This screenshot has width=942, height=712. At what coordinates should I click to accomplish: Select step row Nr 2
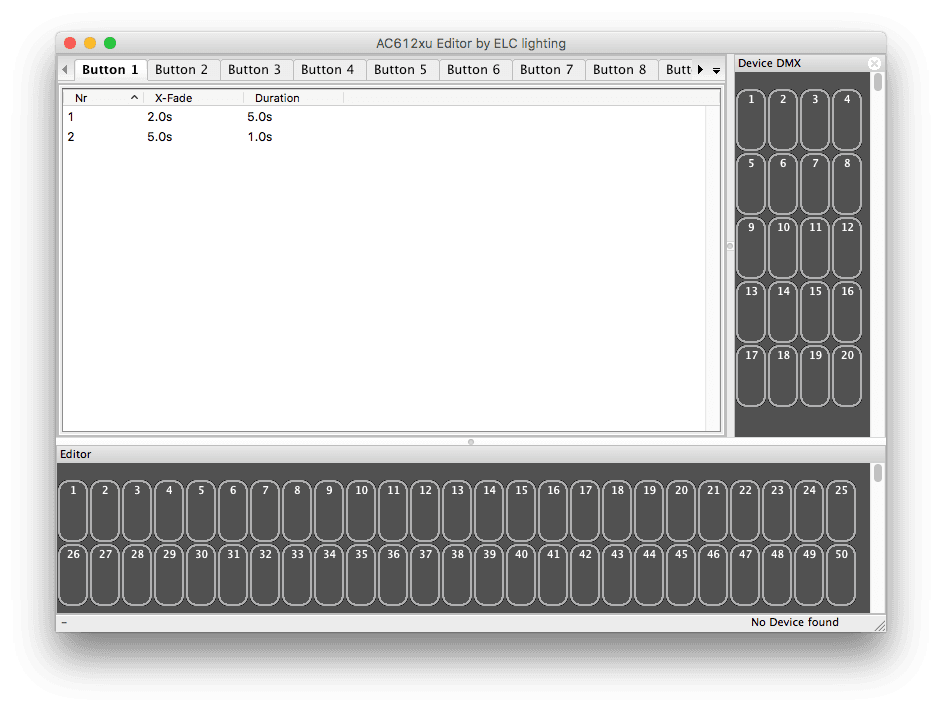tap(384, 137)
